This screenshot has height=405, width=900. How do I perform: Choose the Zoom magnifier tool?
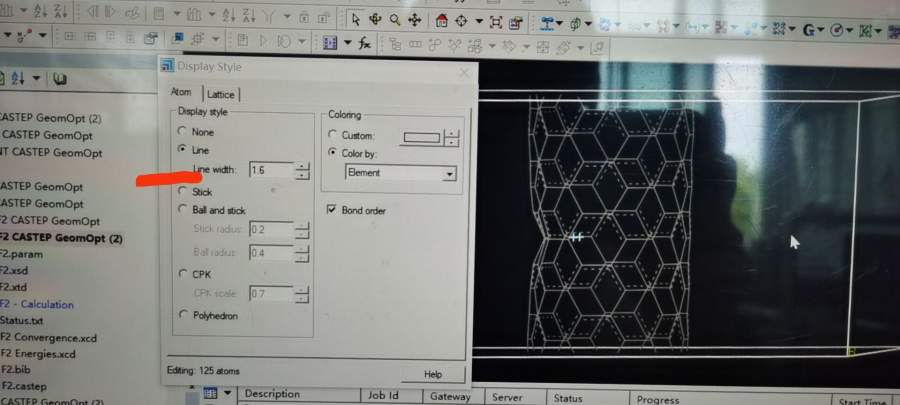click(x=395, y=21)
